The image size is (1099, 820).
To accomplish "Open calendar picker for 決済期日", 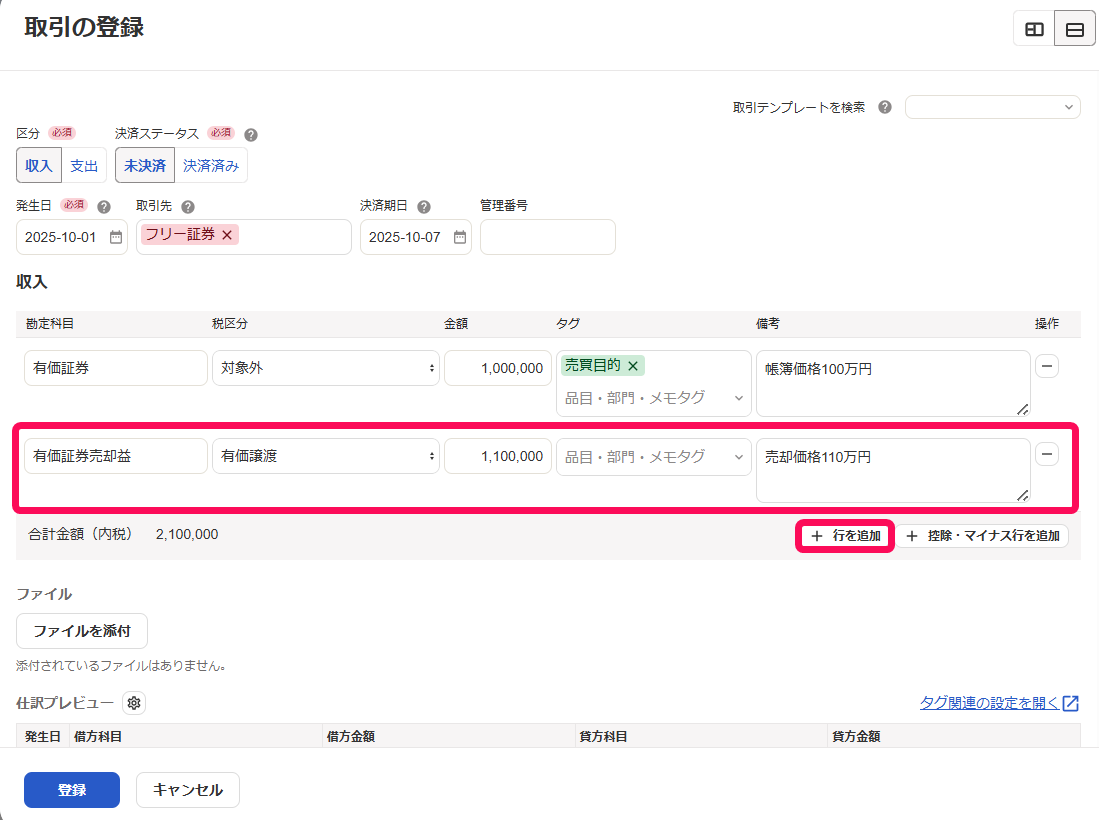I will coord(460,238).
